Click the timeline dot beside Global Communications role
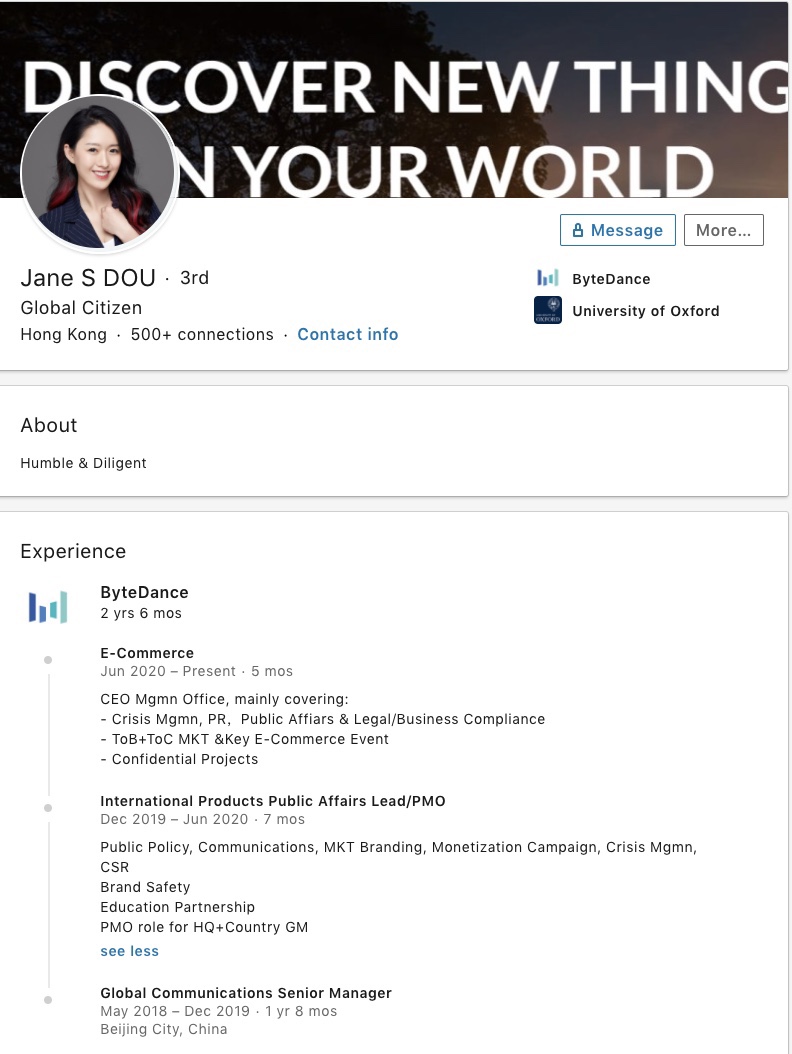 tap(48, 999)
